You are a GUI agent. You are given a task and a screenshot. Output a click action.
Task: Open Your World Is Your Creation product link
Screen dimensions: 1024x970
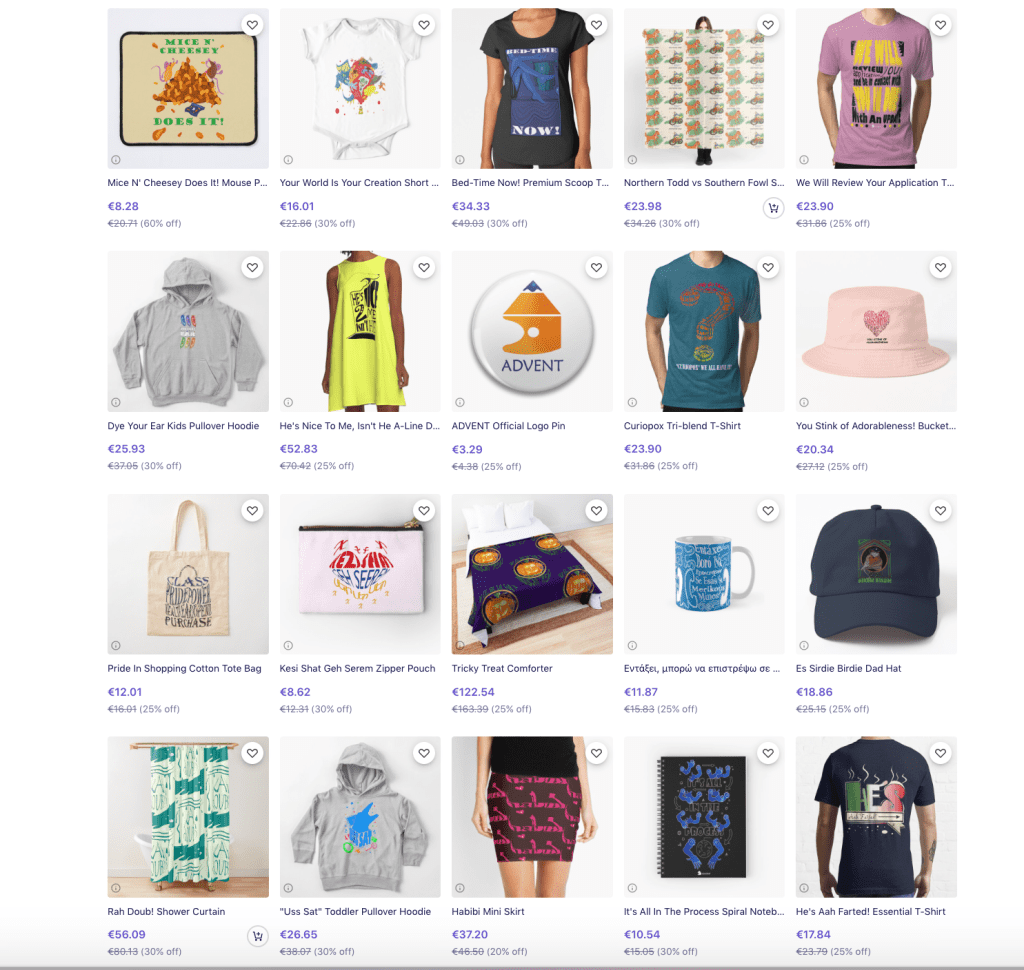tap(359, 183)
